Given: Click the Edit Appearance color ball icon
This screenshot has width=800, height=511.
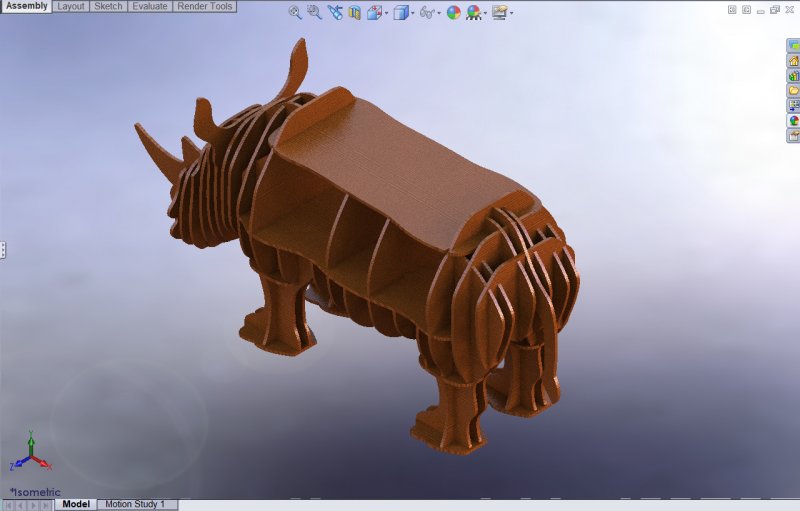Looking at the screenshot, I should click(454, 12).
